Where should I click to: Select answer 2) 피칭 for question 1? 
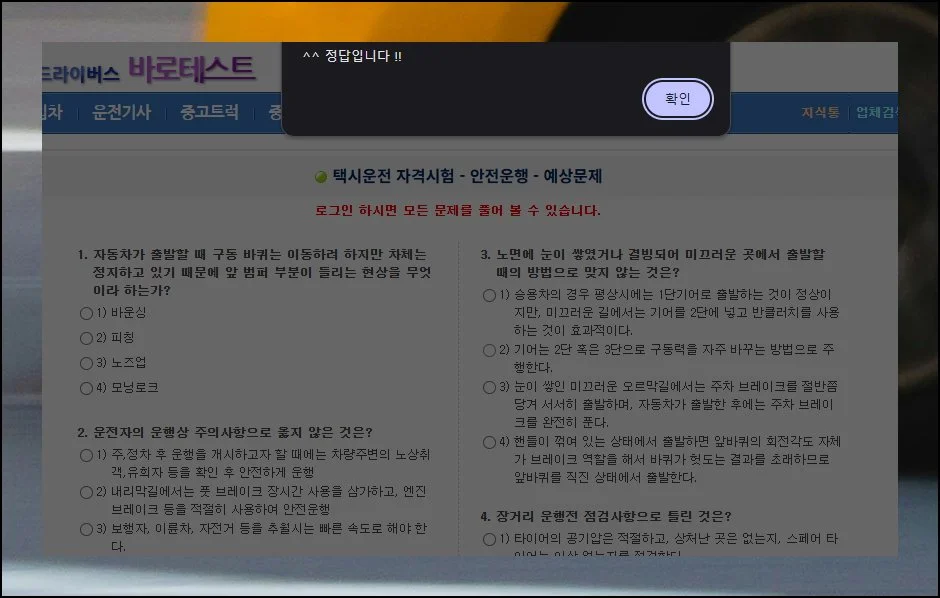[86, 338]
